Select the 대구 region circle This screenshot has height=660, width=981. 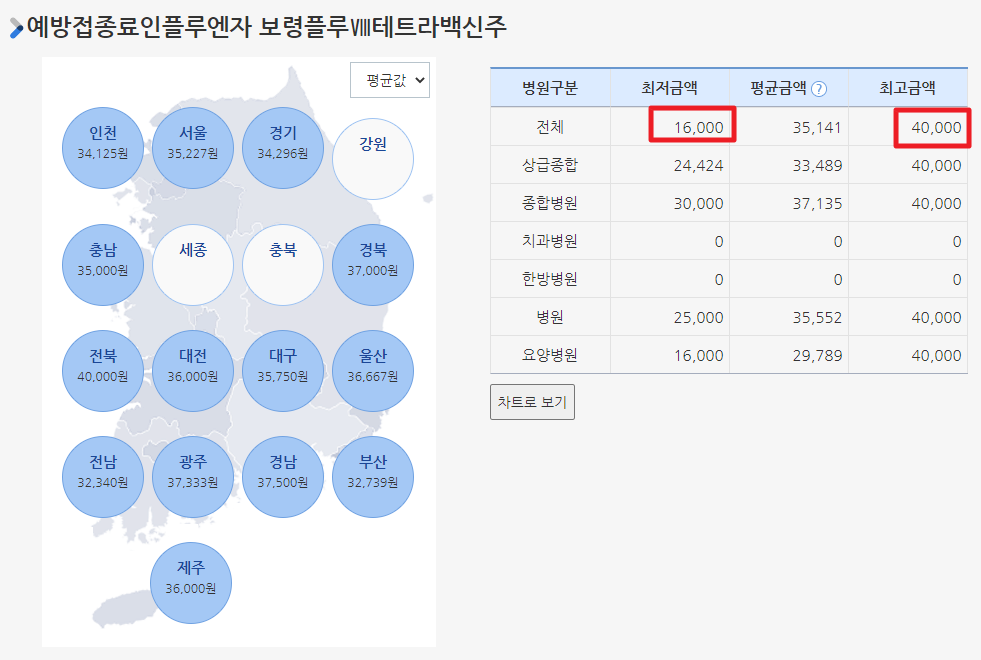click(x=283, y=370)
